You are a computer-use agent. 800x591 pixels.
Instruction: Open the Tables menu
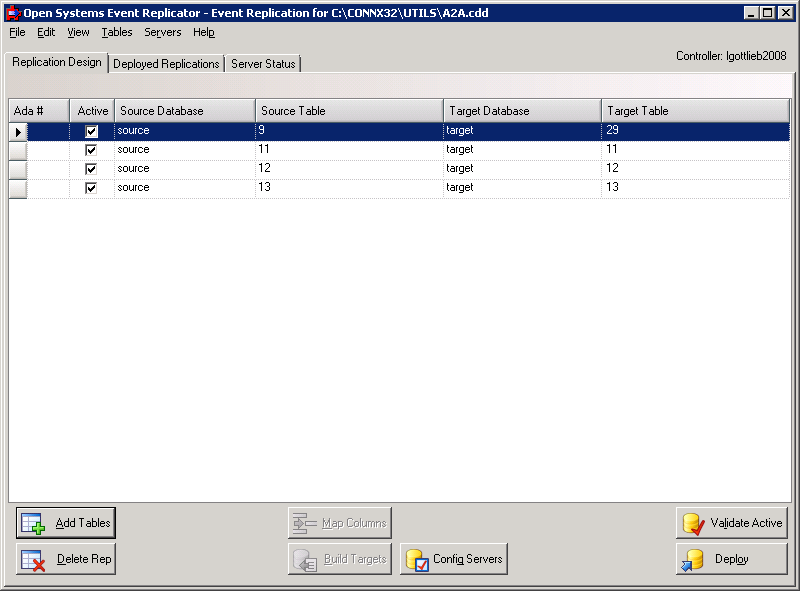tap(116, 32)
